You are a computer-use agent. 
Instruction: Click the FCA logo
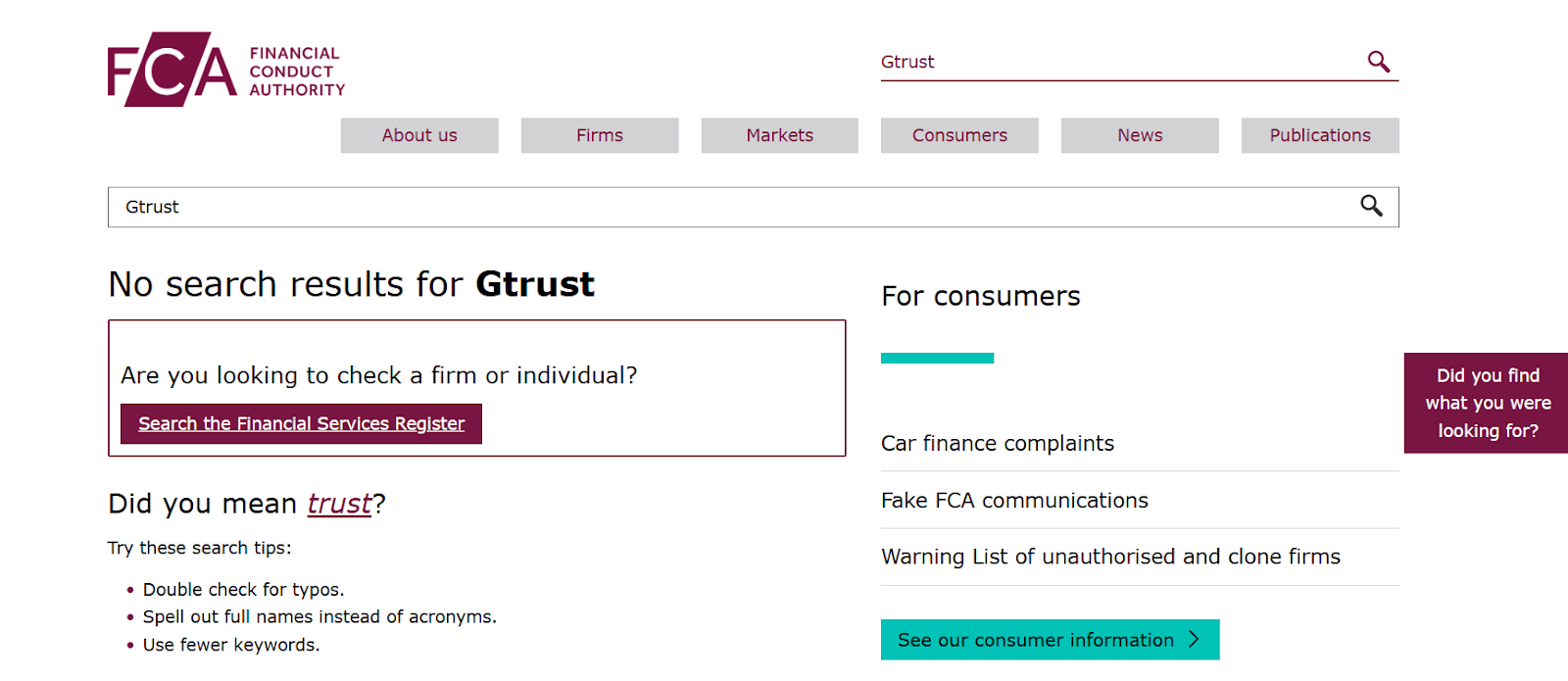[225, 67]
